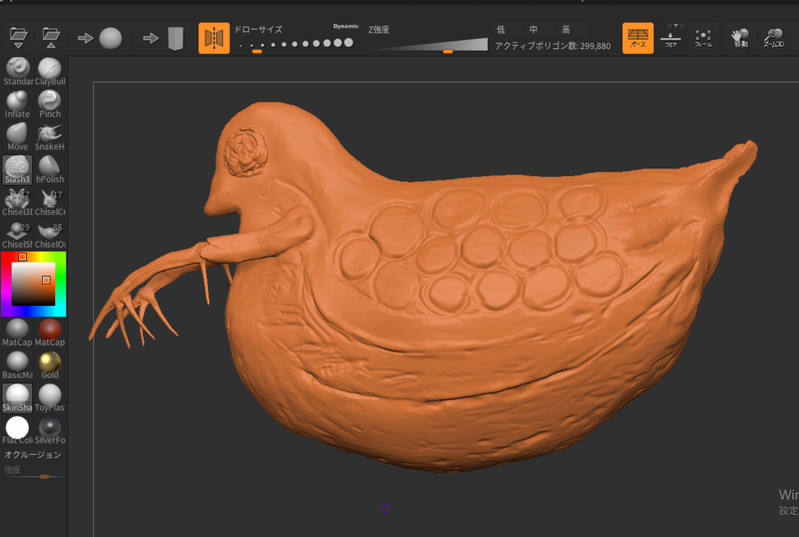Select the SnakeHook brush
Viewport: 799px width, 537px height.
click(x=50, y=137)
